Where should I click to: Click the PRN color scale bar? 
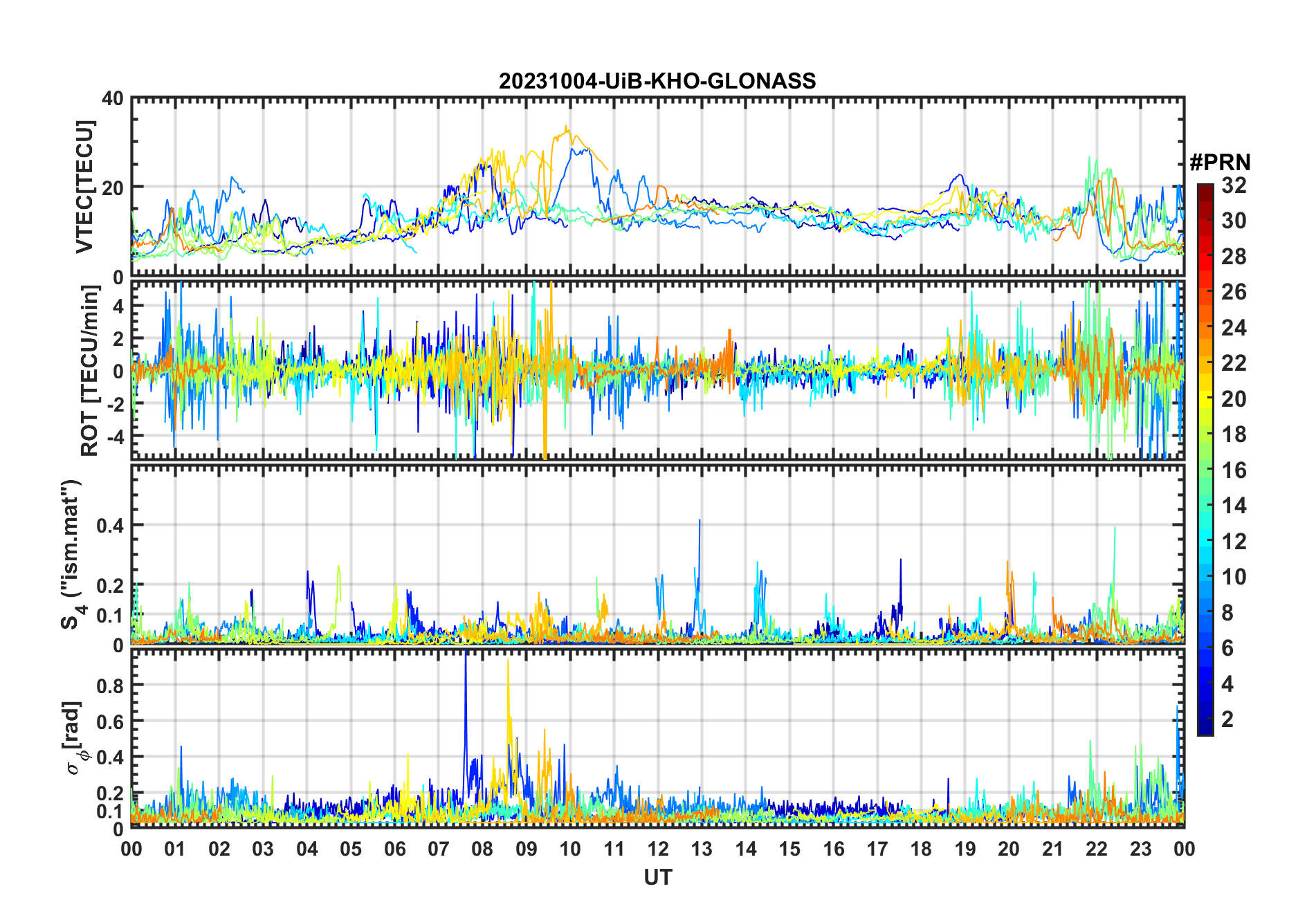(x=1205, y=459)
